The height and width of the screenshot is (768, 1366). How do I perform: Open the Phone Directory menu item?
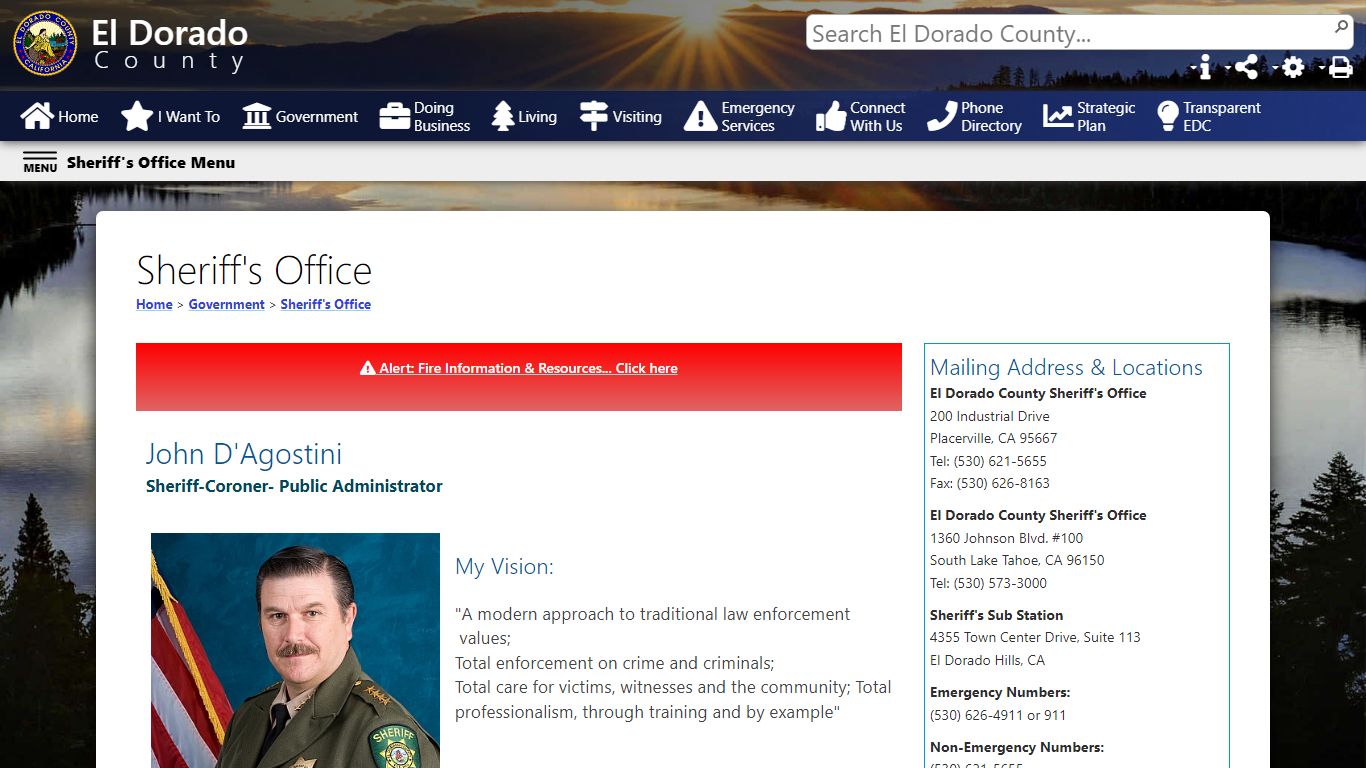click(x=974, y=116)
